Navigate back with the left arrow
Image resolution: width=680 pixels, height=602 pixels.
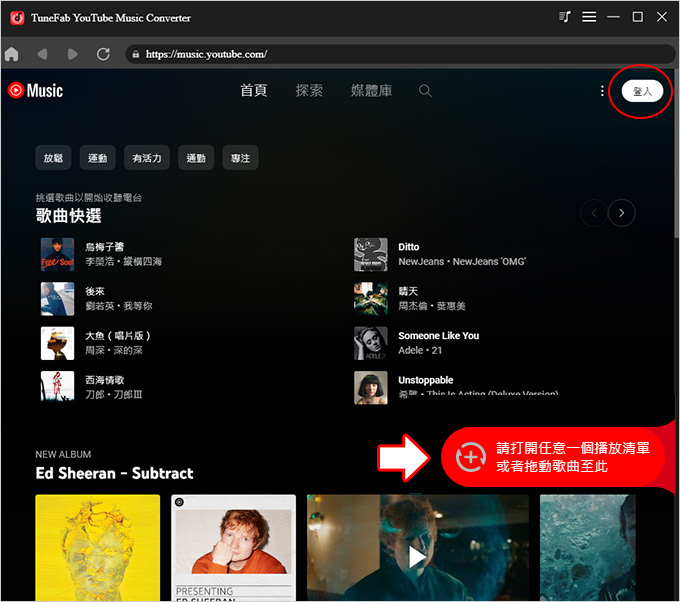point(42,54)
